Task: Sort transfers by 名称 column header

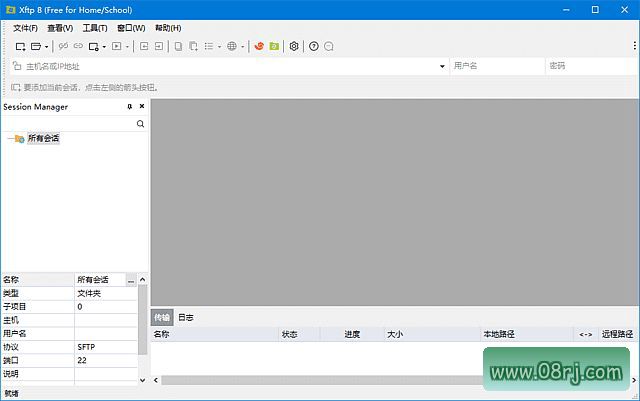Action: (215, 334)
